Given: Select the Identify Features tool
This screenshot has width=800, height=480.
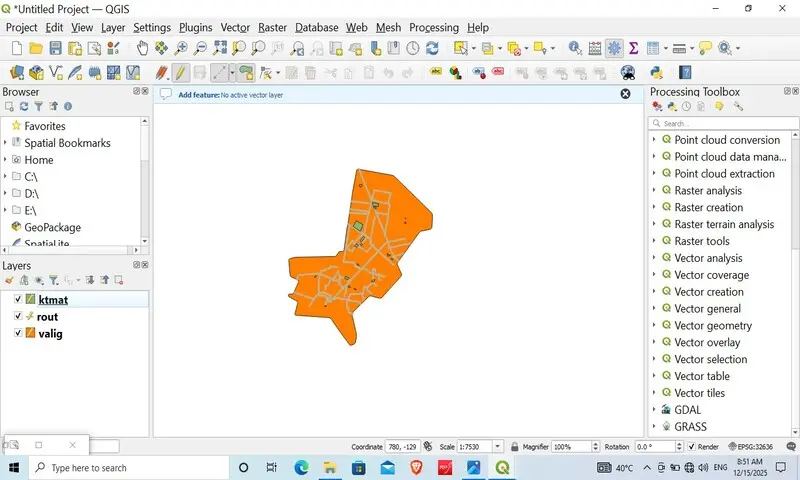Looking at the screenshot, I should point(575,48).
